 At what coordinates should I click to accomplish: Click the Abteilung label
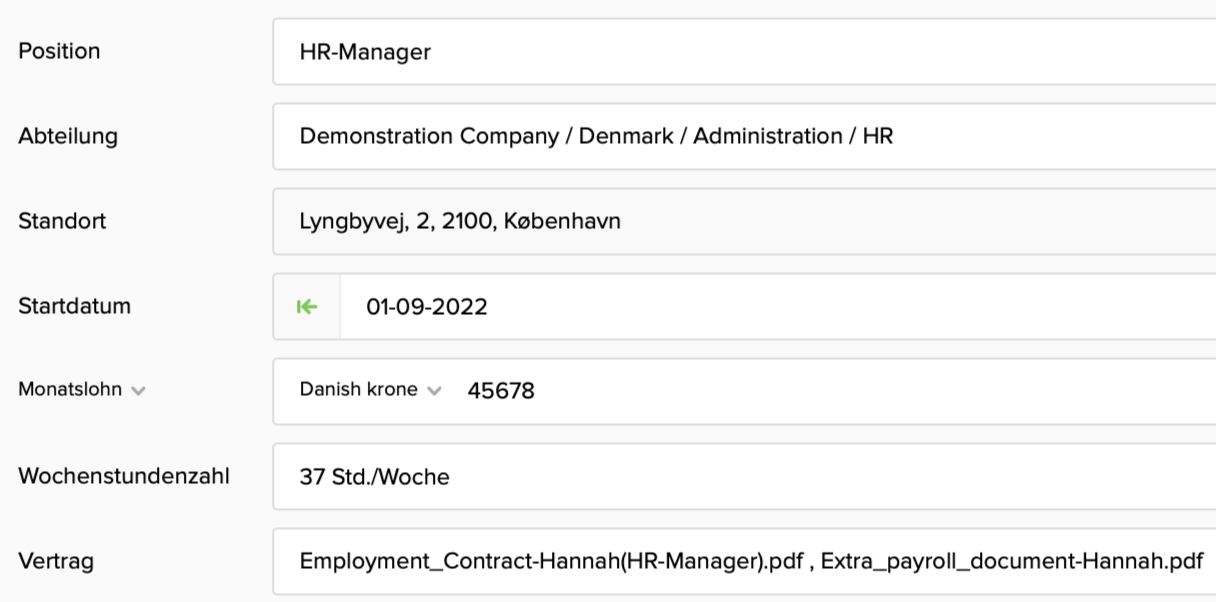(68, 136)
